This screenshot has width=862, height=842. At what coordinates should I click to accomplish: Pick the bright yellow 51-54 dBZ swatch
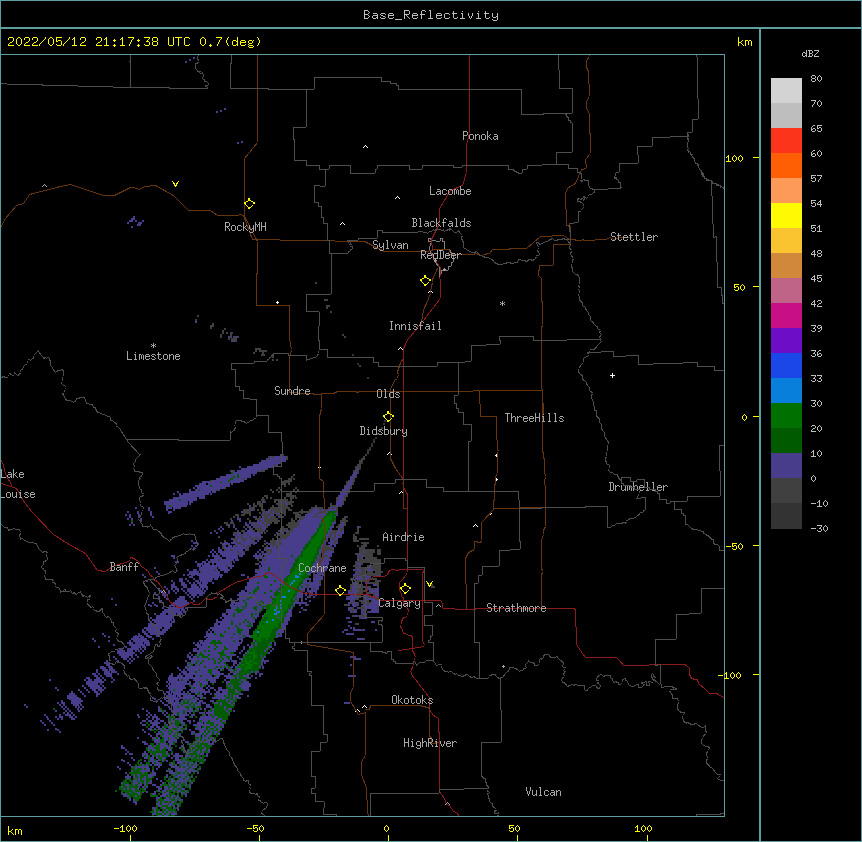pyautogui.click(x=786, y=215)
